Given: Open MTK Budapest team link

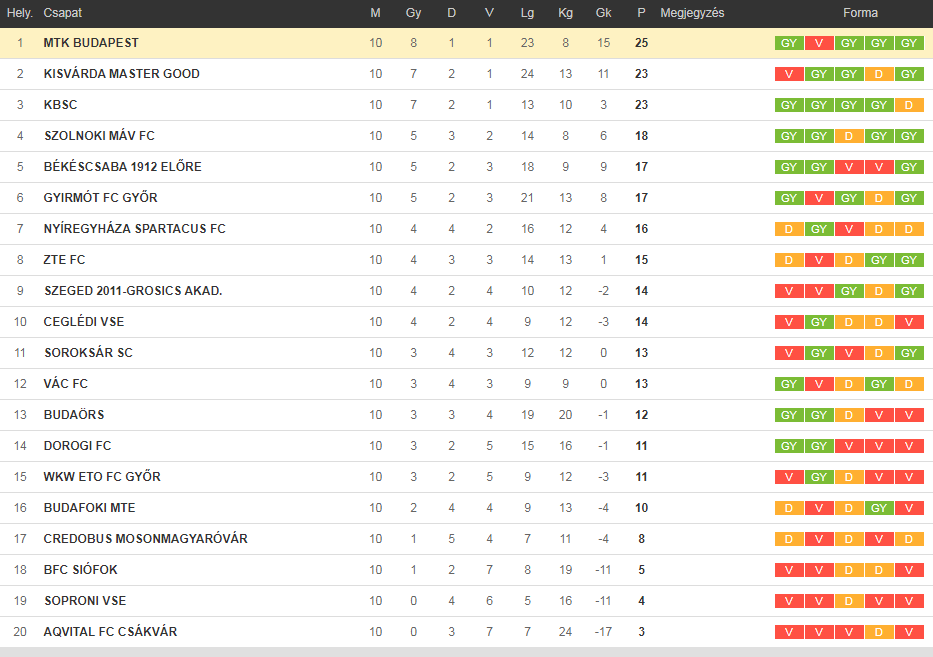Looking at the screenshot, I should (x=91, y=43).
